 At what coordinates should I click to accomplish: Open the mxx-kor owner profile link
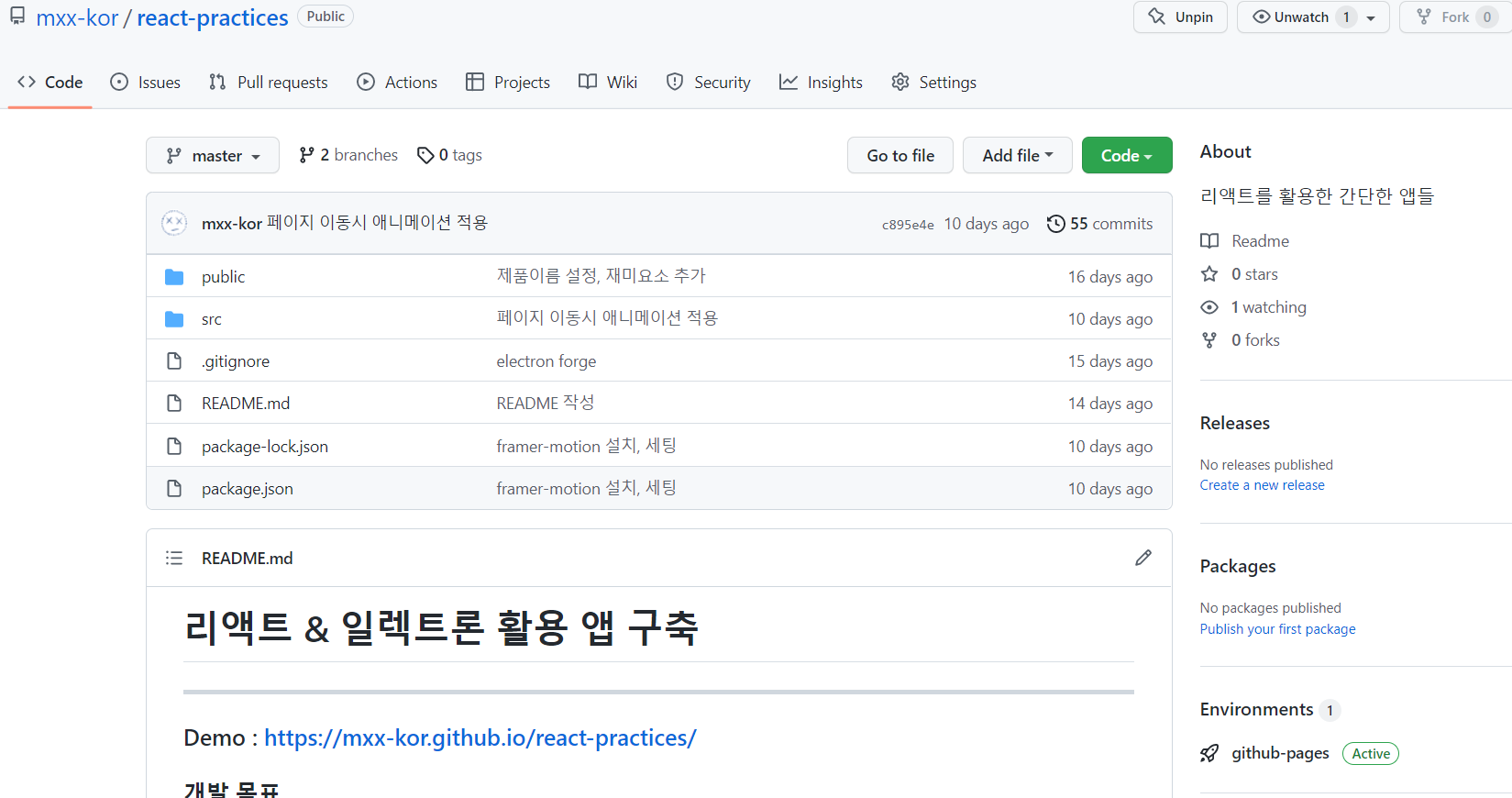click(77, 17)
